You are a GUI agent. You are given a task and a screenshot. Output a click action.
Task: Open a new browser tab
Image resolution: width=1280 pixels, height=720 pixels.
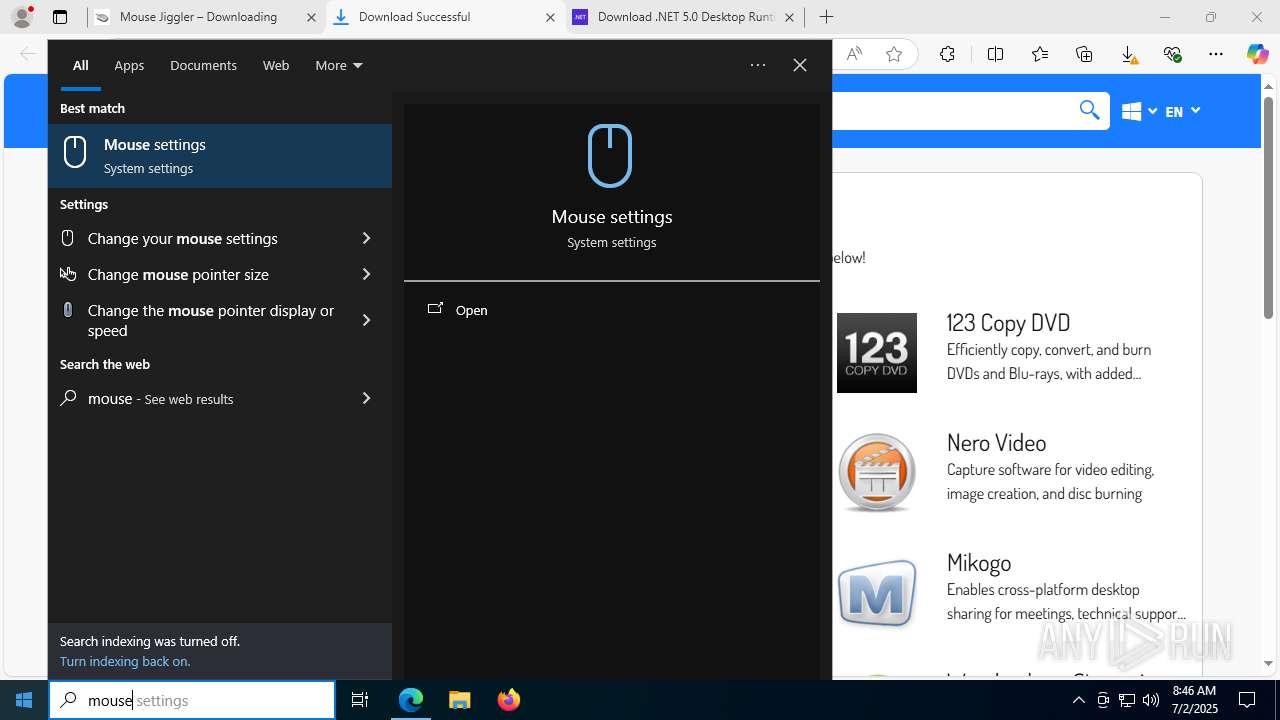(826, 17)
